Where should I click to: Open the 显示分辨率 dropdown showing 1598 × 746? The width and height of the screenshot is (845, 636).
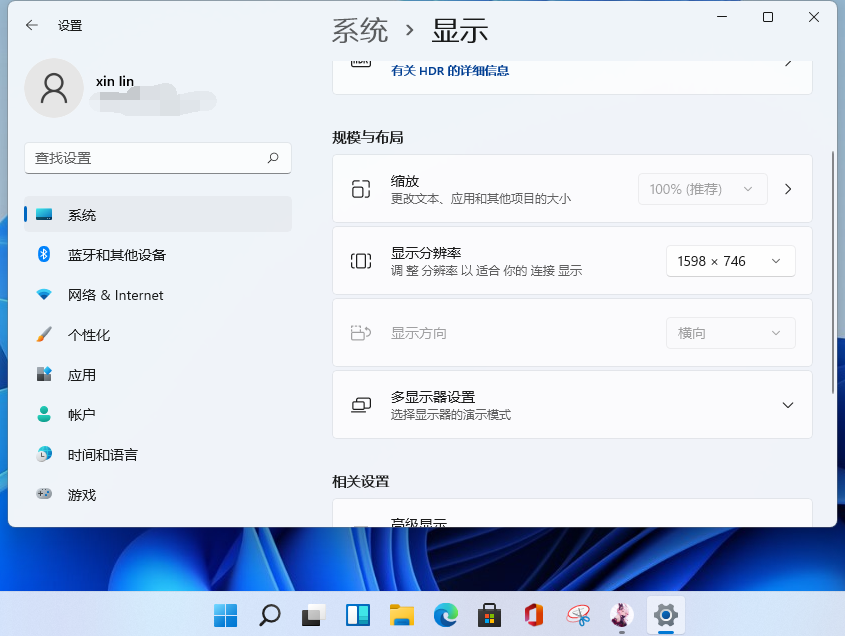[730, 261]
